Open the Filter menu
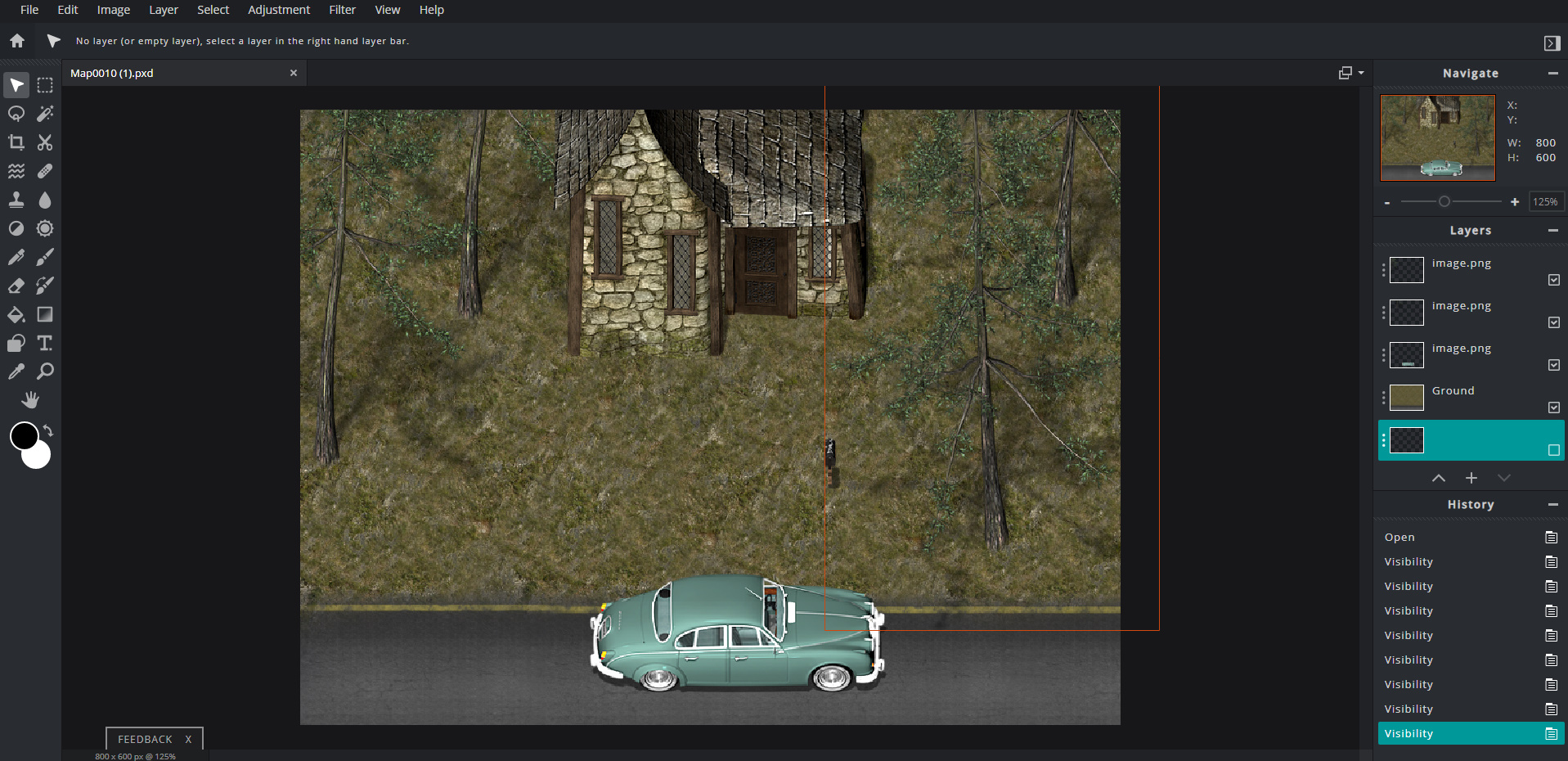 [x=342, y=10]
